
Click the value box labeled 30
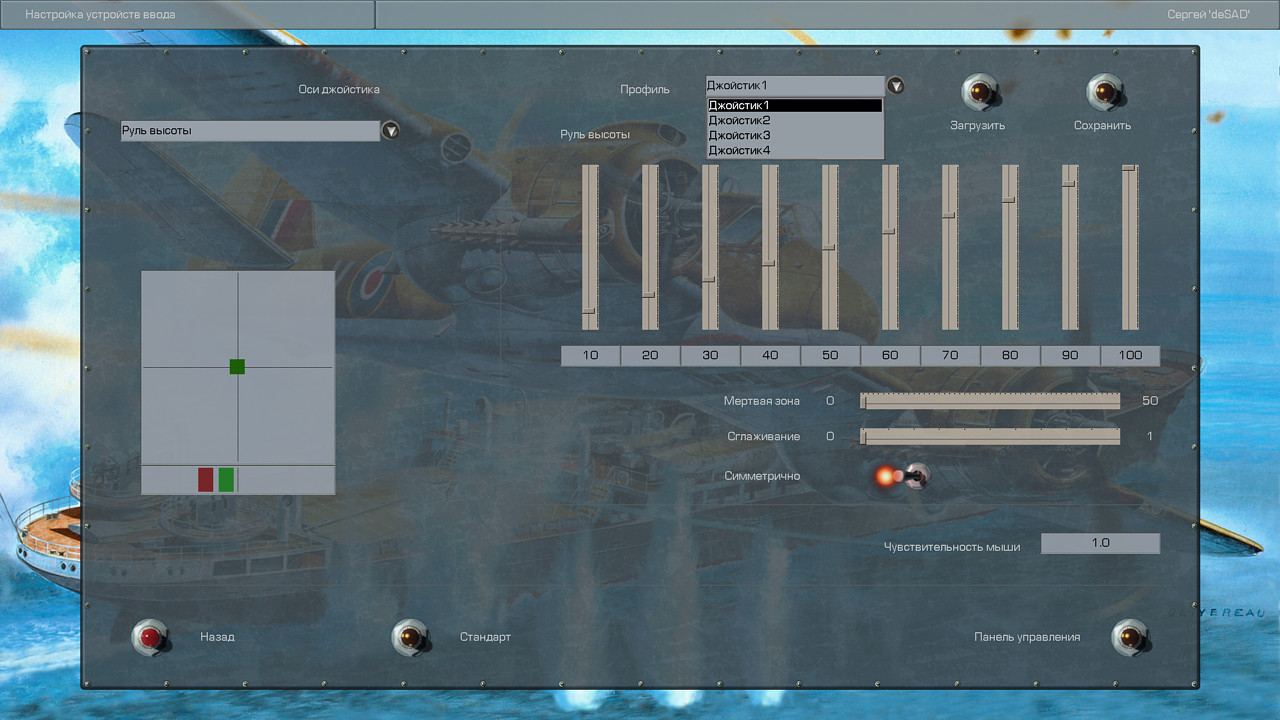[710, 356]
